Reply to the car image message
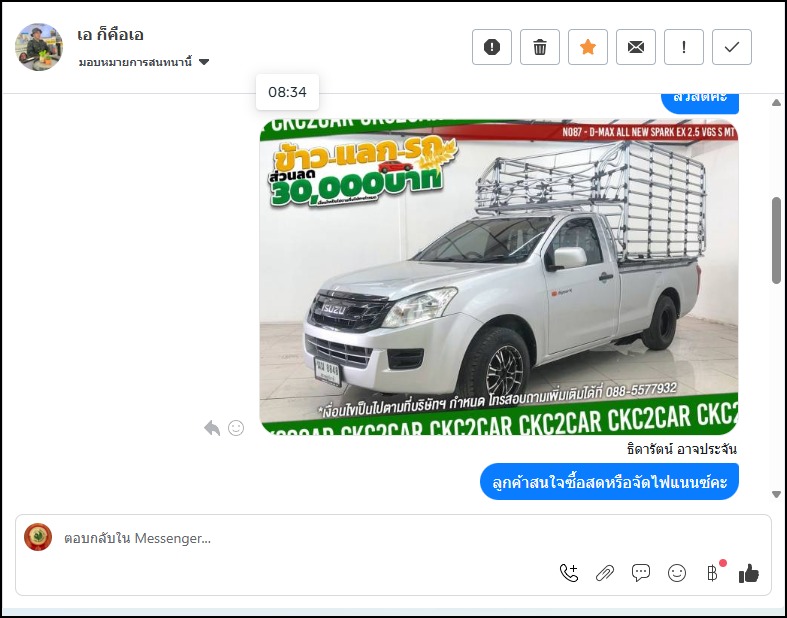787x618 pixels. (212, 428)
